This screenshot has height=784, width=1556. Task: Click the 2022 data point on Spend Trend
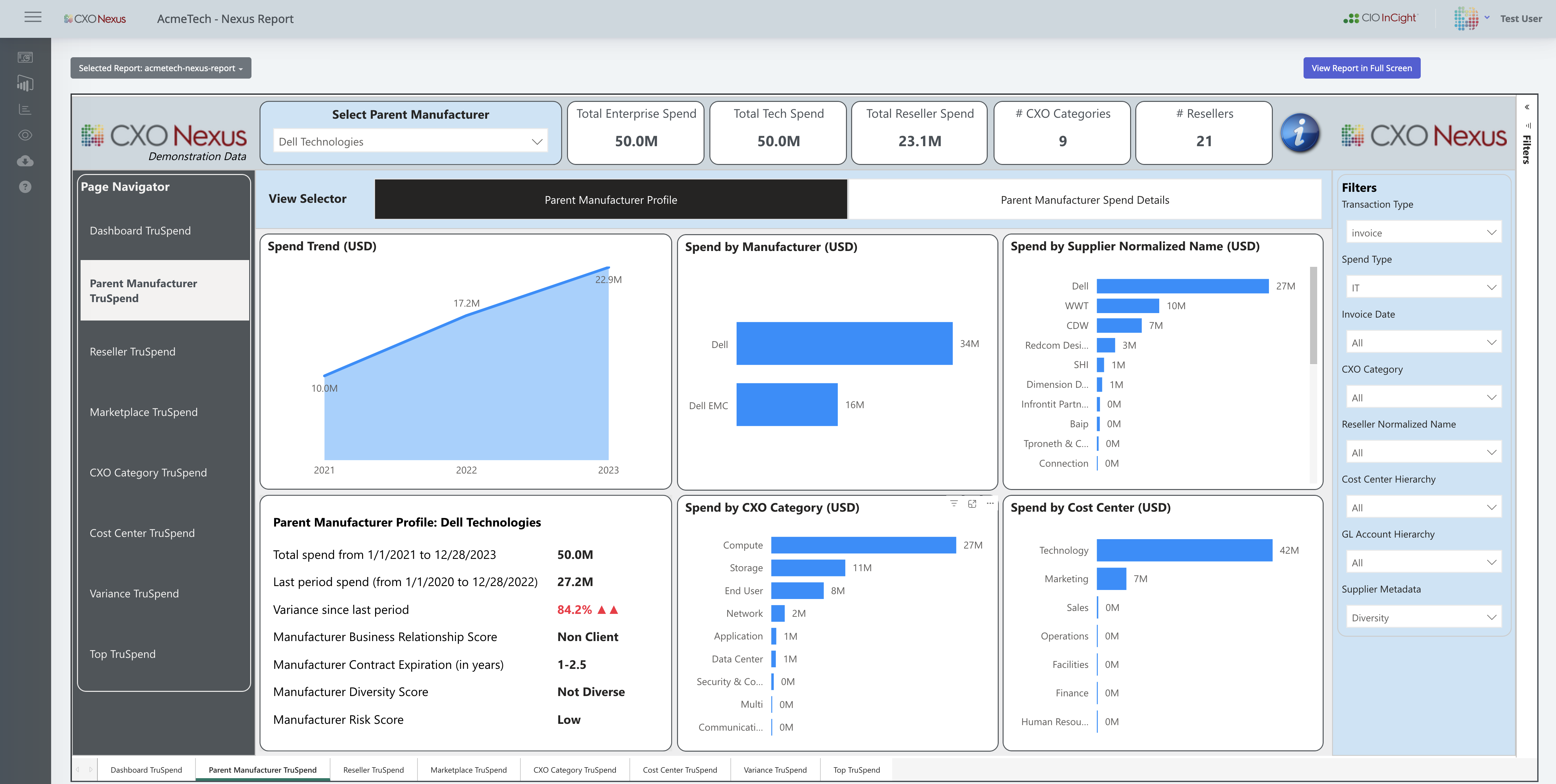[x=466, y=315]
